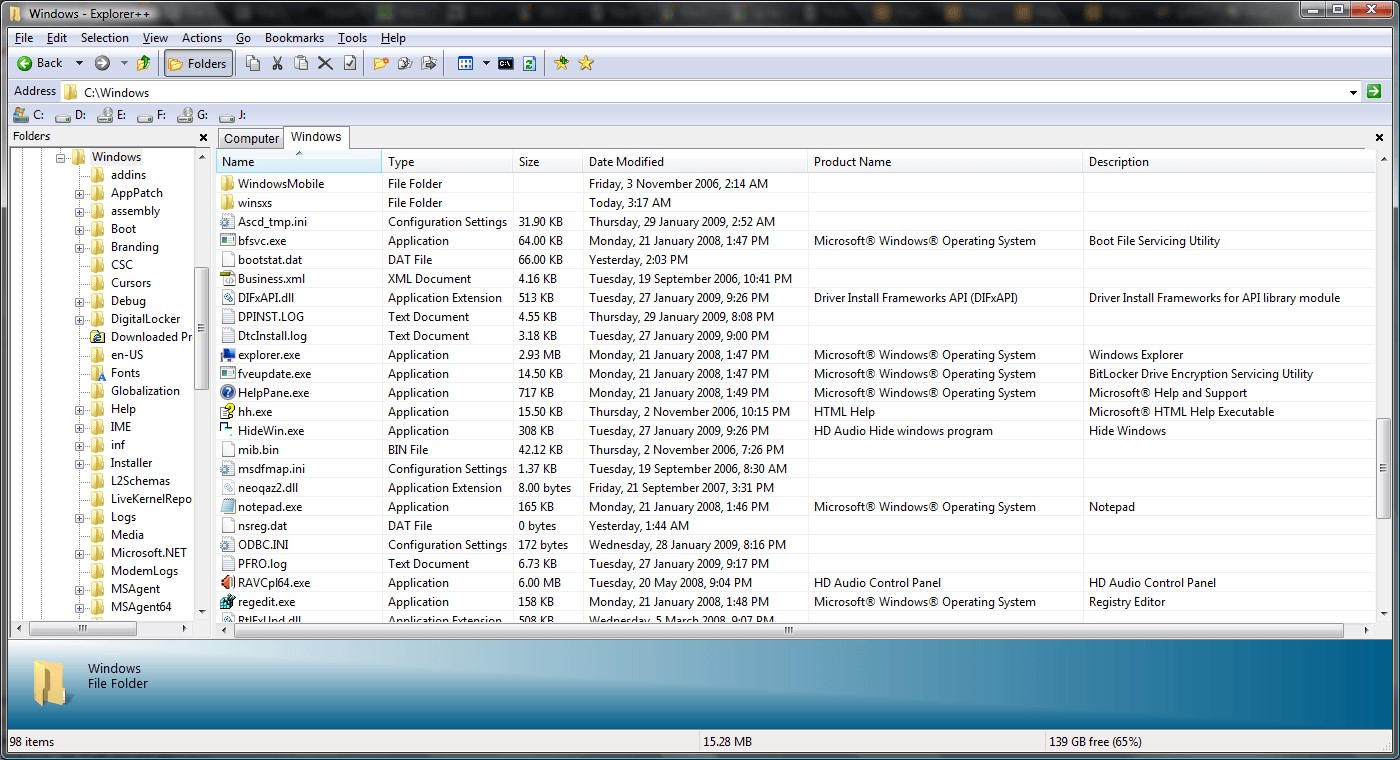Open the Views dropdown arrow
This screenshot has height=760, width=1400.
(486, 63)
